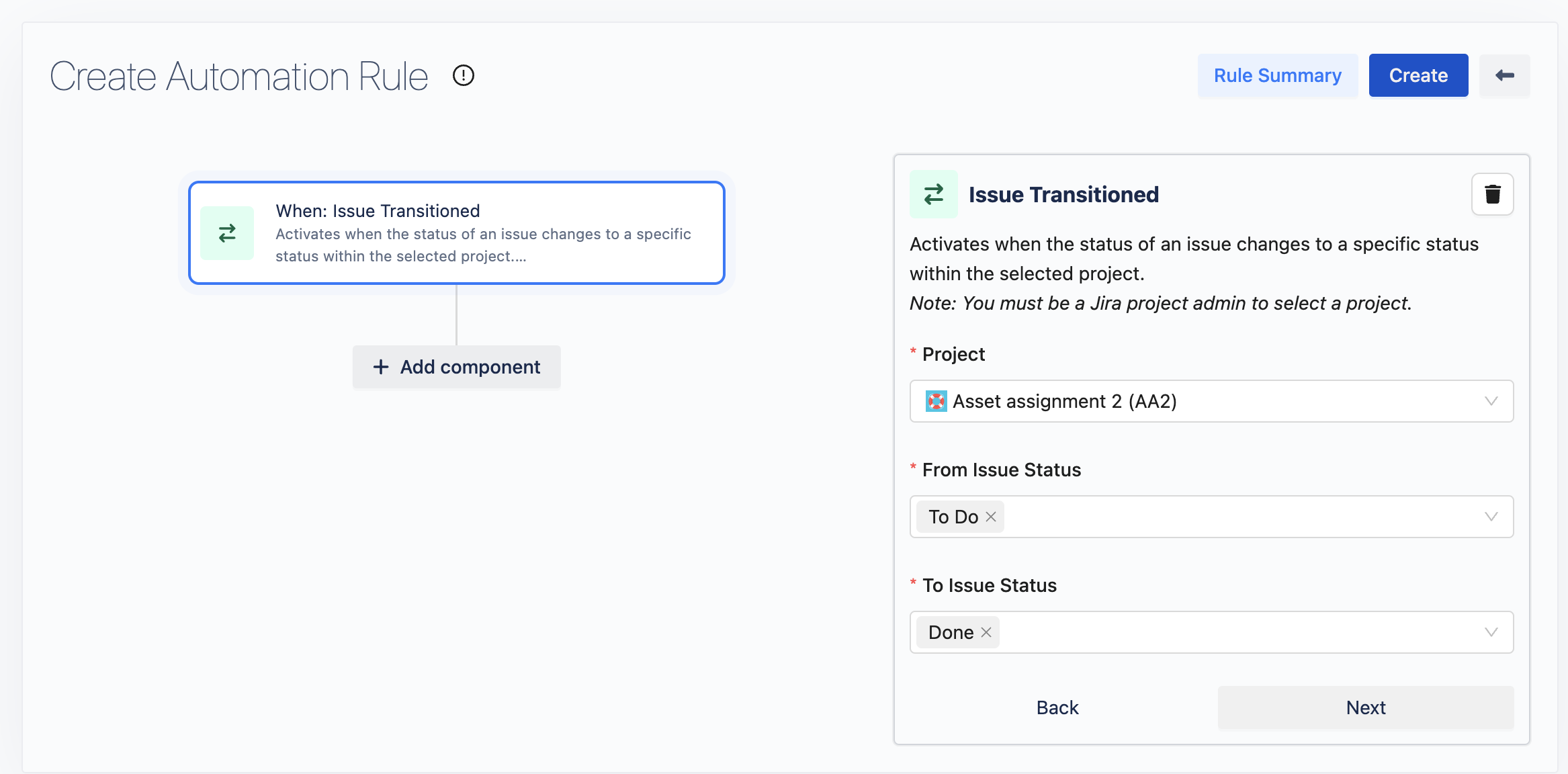Remove the To Do status tag
This screenshot has width=1568, height=774.
pos(991,517)
